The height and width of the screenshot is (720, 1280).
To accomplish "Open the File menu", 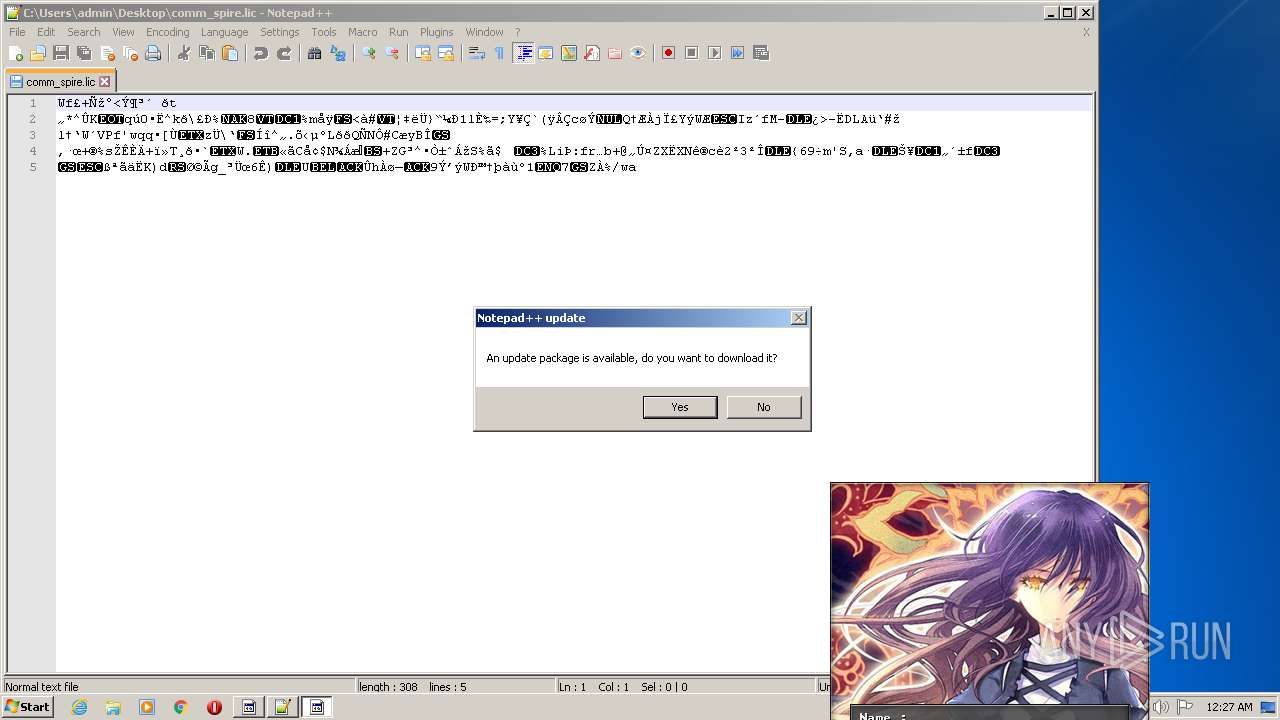I will coord(17,32).
